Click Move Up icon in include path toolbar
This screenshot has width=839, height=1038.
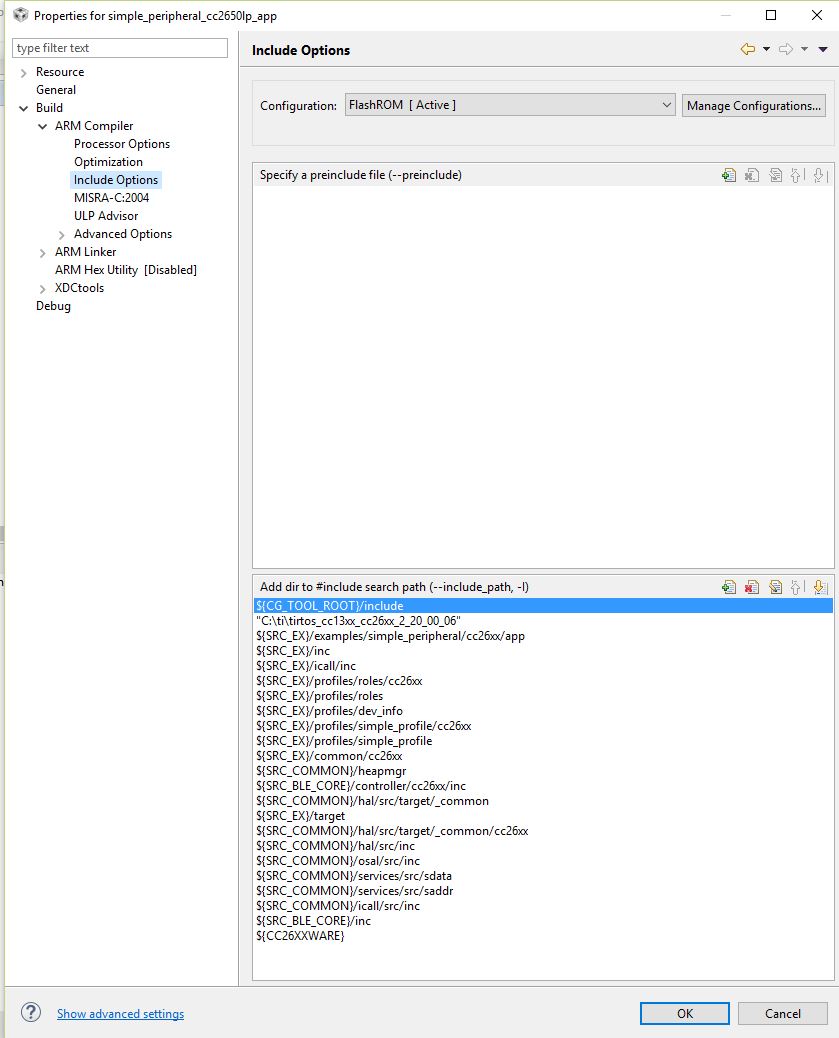click(x=797, y=587)
